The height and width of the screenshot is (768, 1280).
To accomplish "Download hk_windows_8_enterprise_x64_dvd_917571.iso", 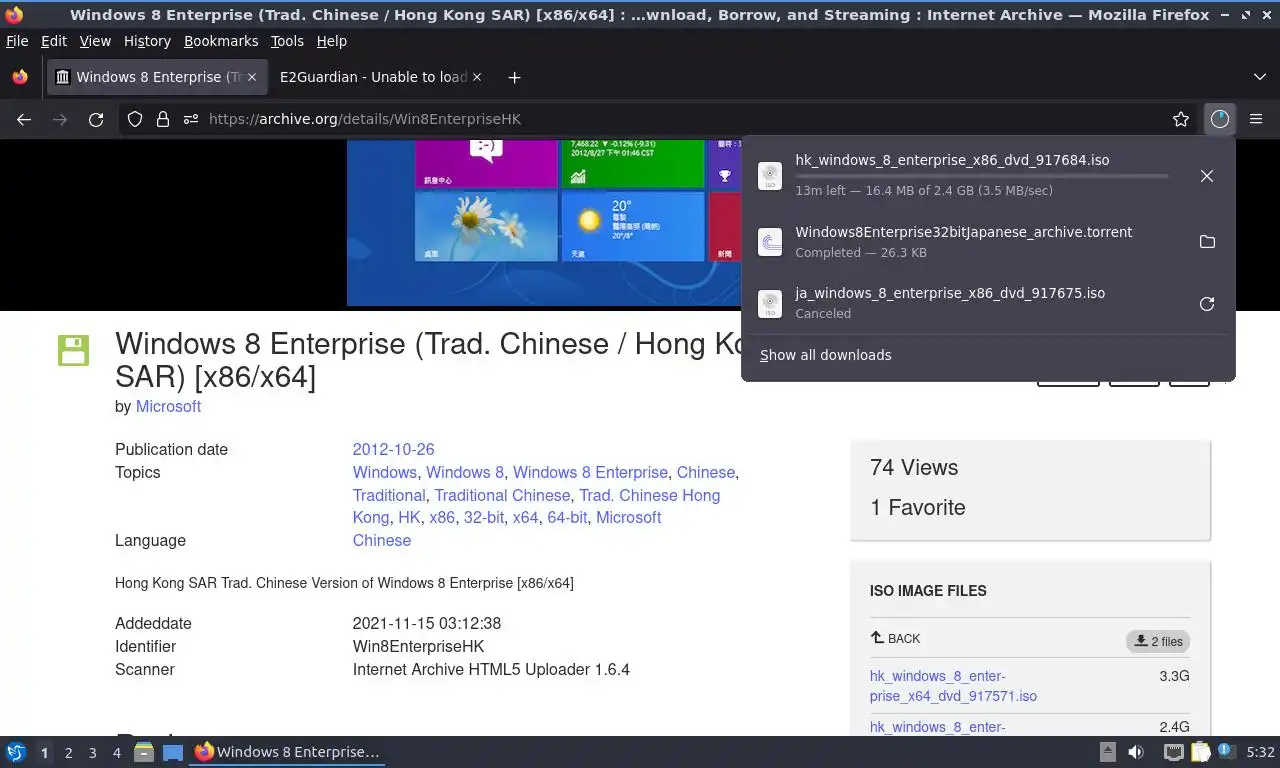I will click(953, 686).
